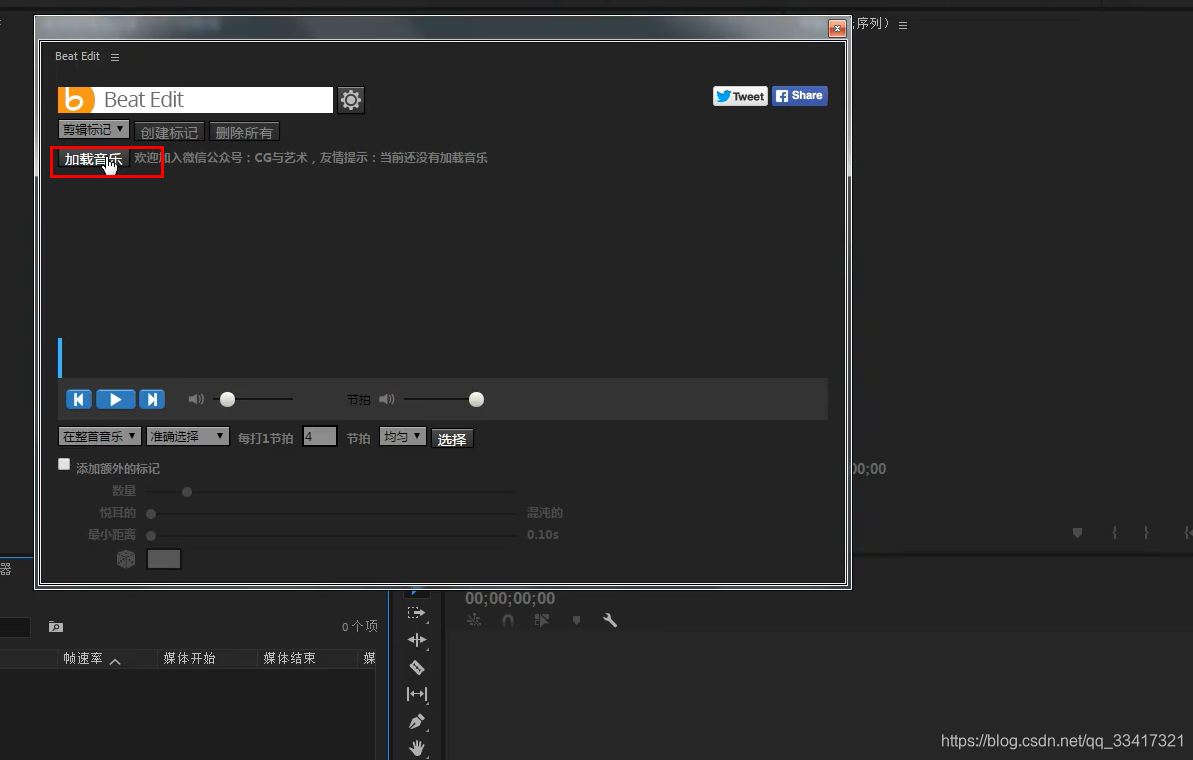Select the Hand tool
This screenshot has height=760, width=1193.
(x=416, y=749)
